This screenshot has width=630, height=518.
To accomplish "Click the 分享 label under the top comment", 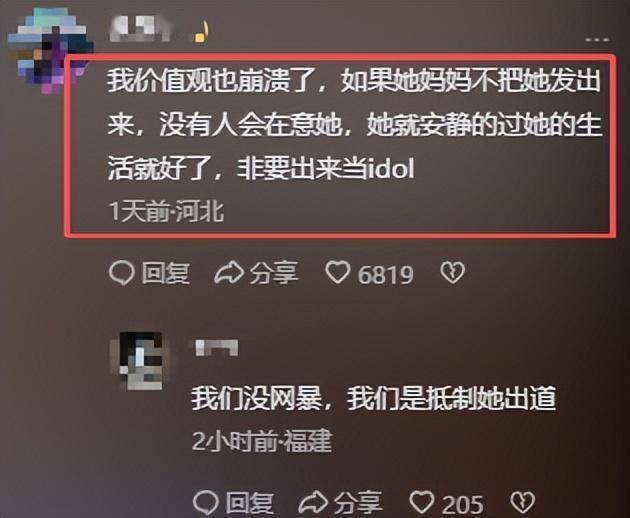I will click(x=274, y=273).
